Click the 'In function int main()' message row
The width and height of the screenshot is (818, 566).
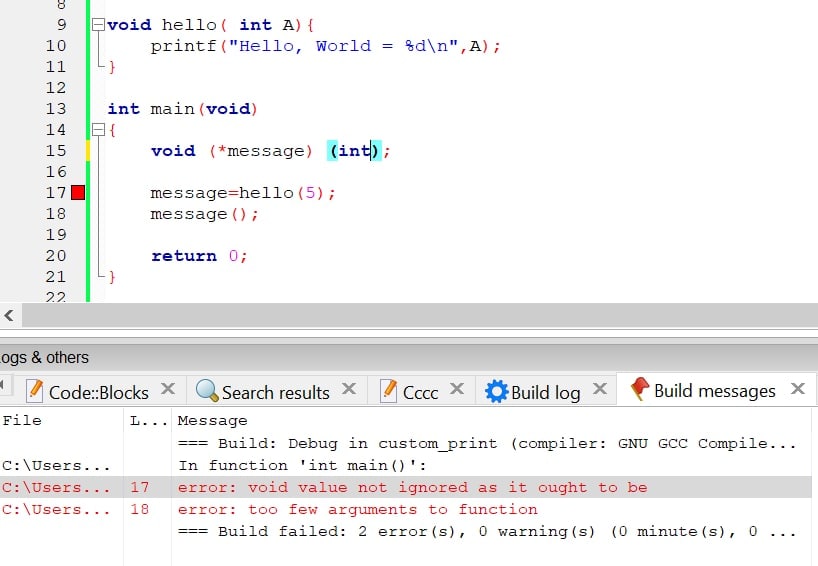click(406, 465)
